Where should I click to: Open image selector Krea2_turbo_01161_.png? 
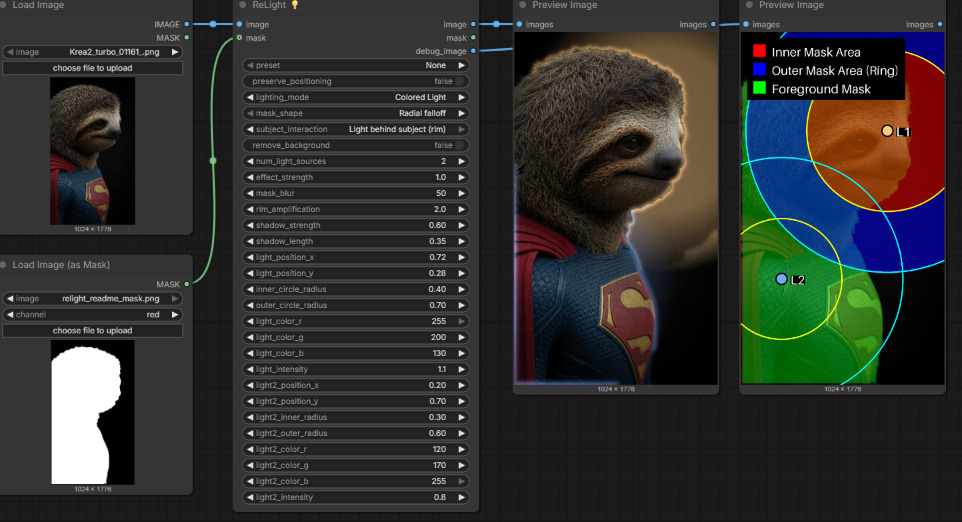(x=92, y=52)
